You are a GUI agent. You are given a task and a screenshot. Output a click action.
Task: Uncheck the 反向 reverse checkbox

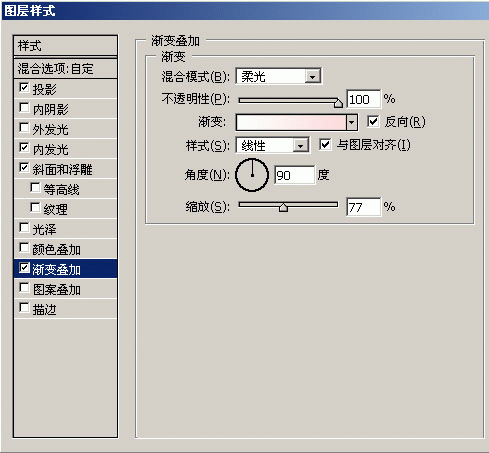coord(373,122)
